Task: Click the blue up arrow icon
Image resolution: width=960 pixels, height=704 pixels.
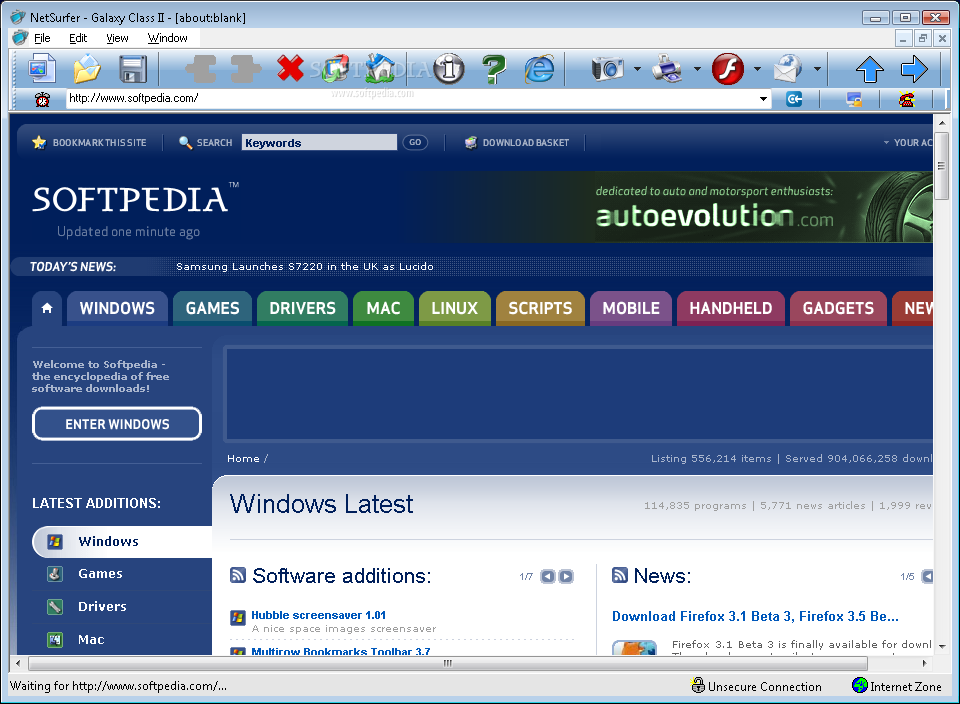Action: point(869,69)
